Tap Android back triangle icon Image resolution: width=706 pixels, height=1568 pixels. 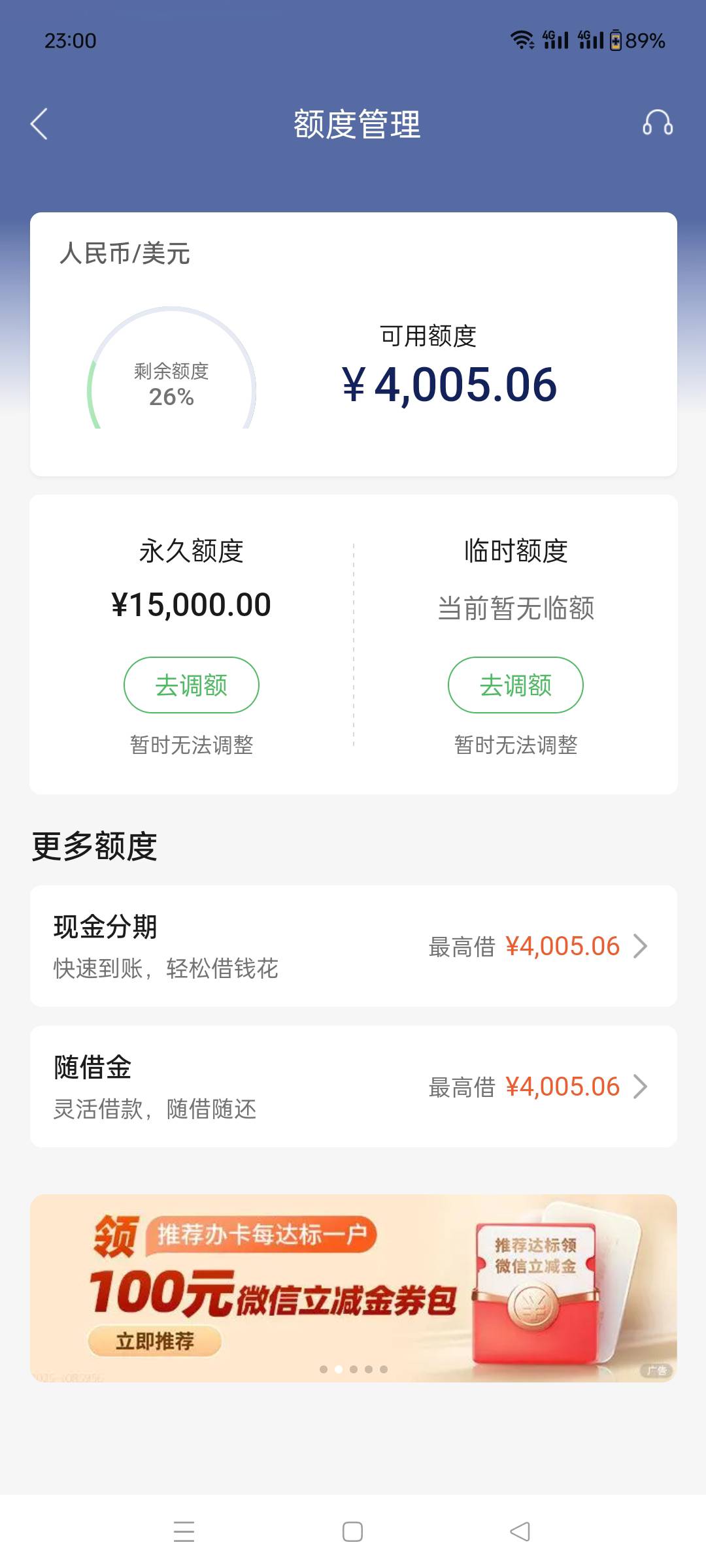click(520, 1531)
